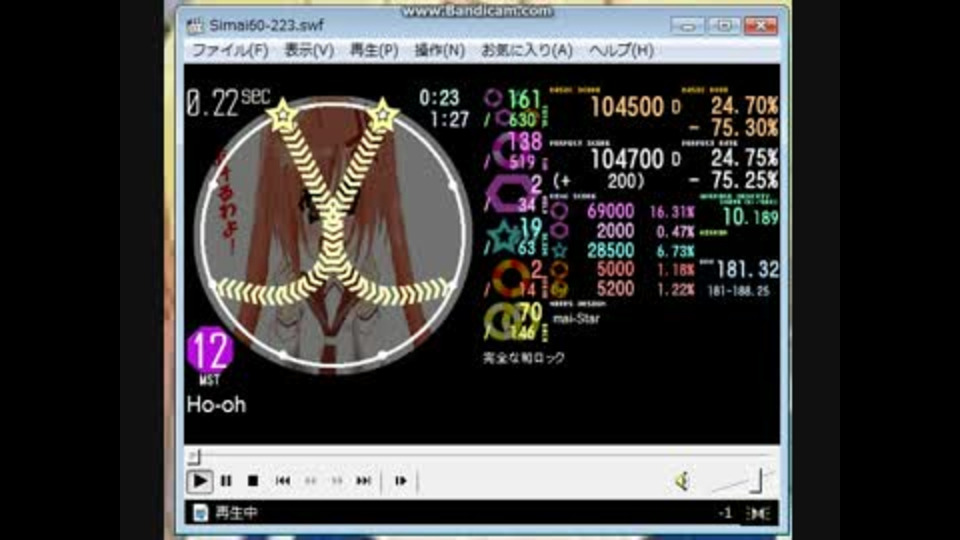Maximize the Simai60-223.swf window
960x540 pixels.
coord(724,26)
